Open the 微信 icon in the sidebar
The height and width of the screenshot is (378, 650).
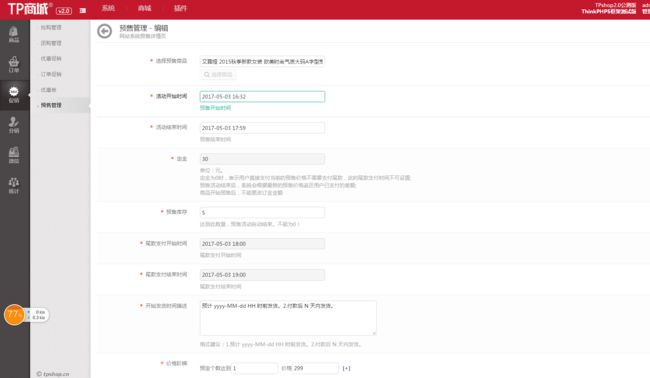[14, 155]
